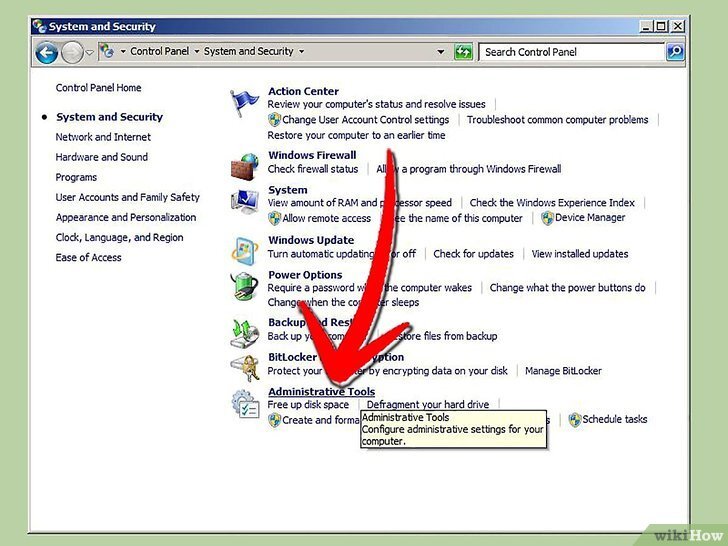Select the Windows Update icon

[245, 250]
